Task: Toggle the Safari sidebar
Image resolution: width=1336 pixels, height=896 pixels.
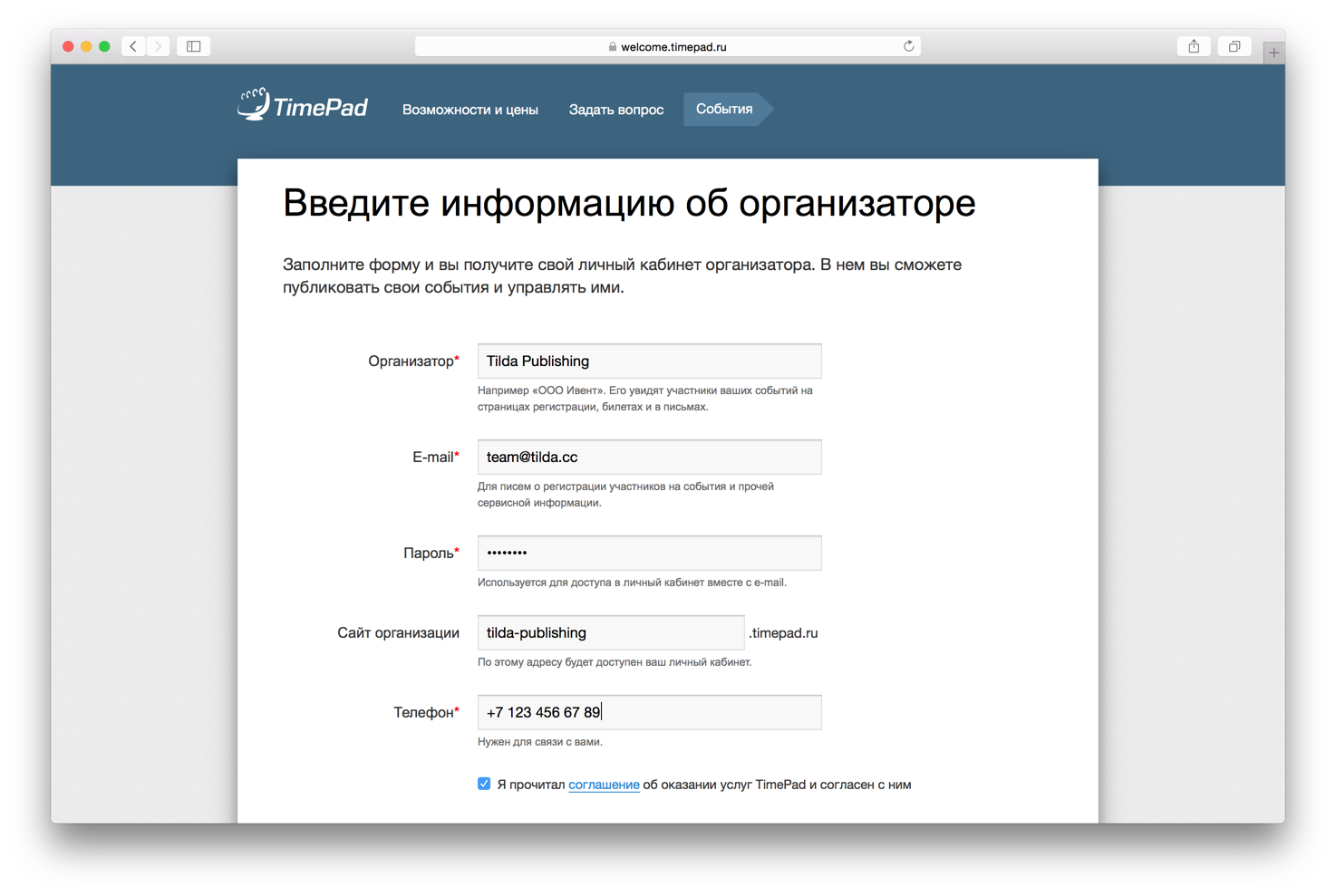Action: [193, 45]
